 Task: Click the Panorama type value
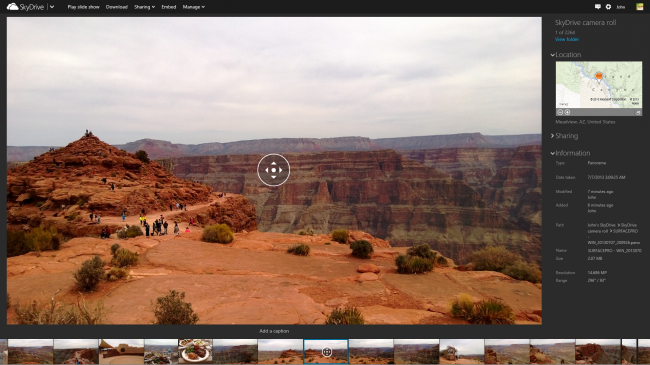click(597, 163)
